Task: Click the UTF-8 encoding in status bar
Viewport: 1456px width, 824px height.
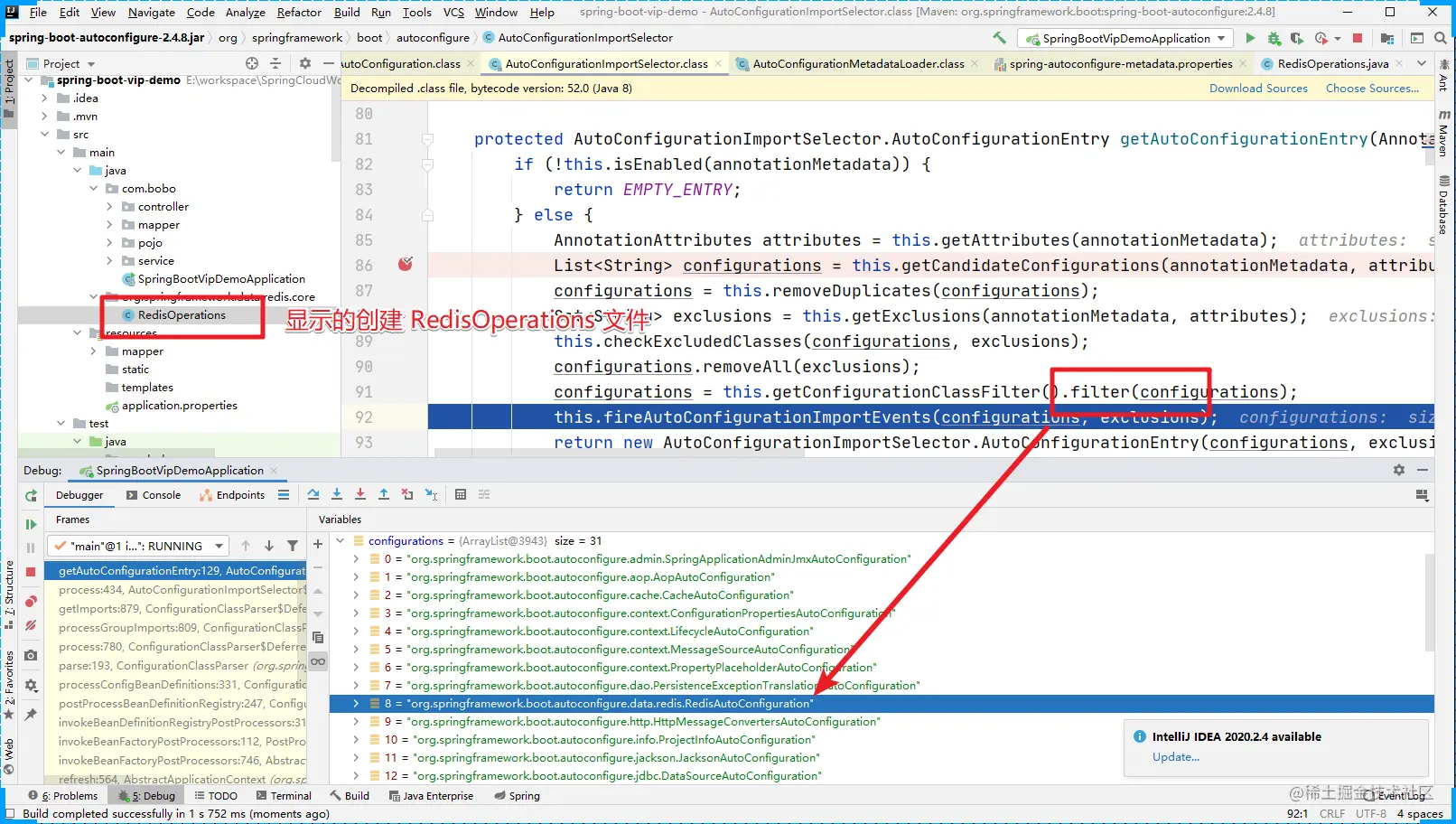Action: [x=1370, y=813]
